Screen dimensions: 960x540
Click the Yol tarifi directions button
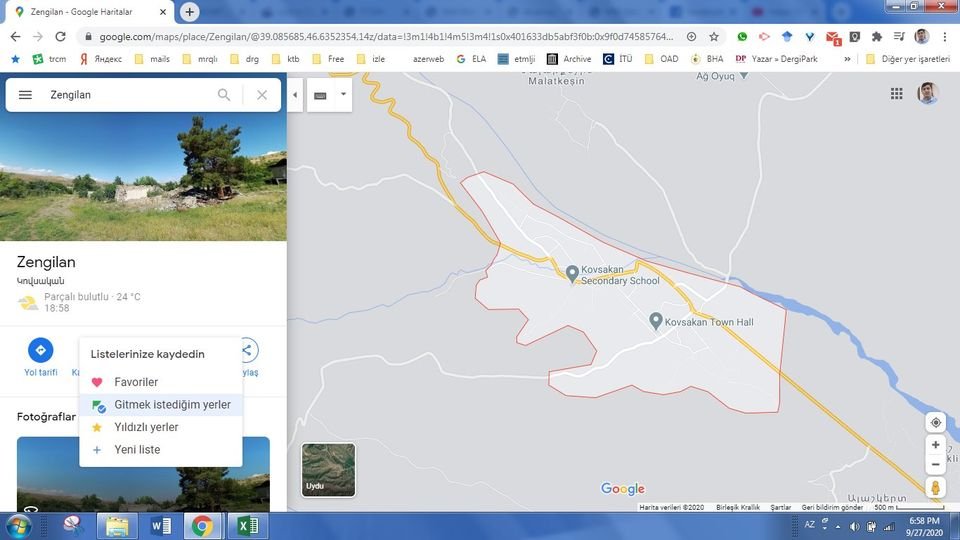coord(41,351)
